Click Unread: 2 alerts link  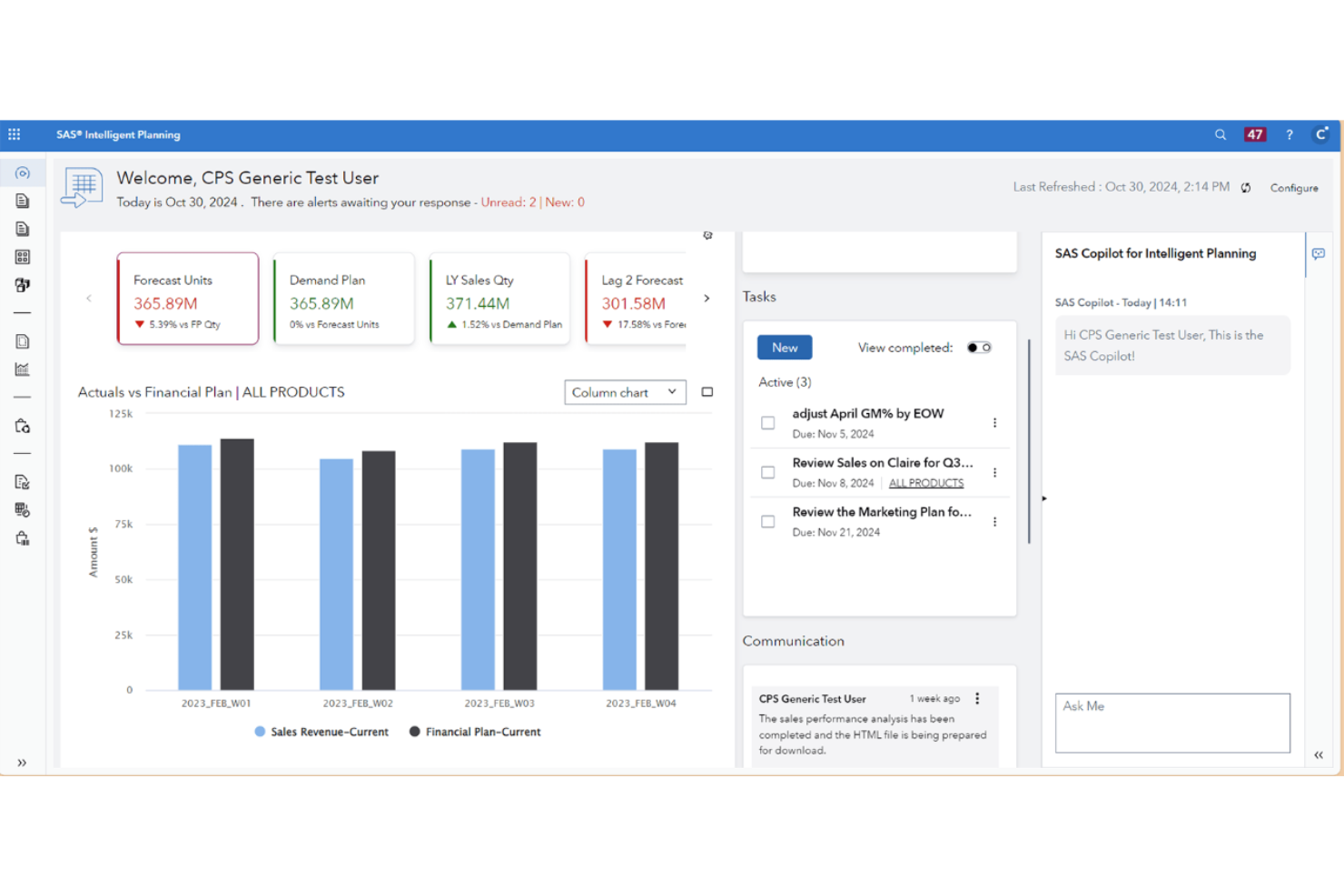click(x=509, y=202)
